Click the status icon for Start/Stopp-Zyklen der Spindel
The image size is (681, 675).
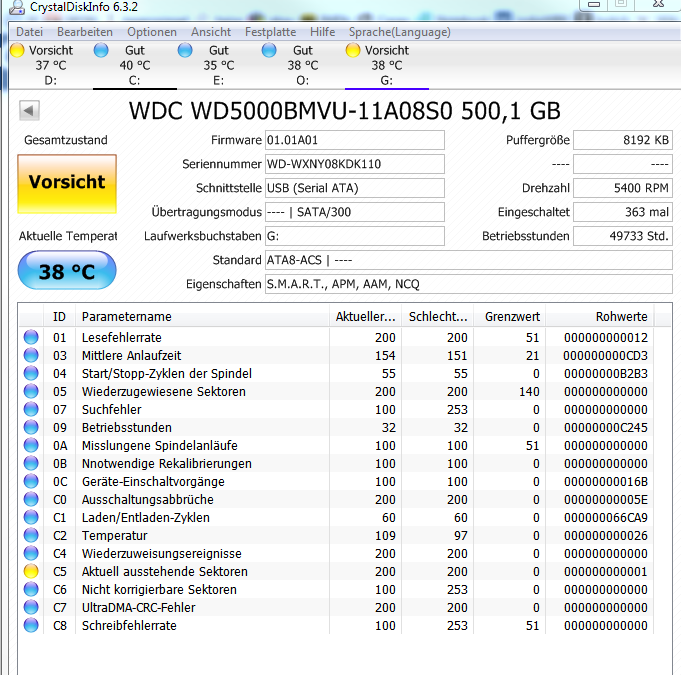point(31,373)
